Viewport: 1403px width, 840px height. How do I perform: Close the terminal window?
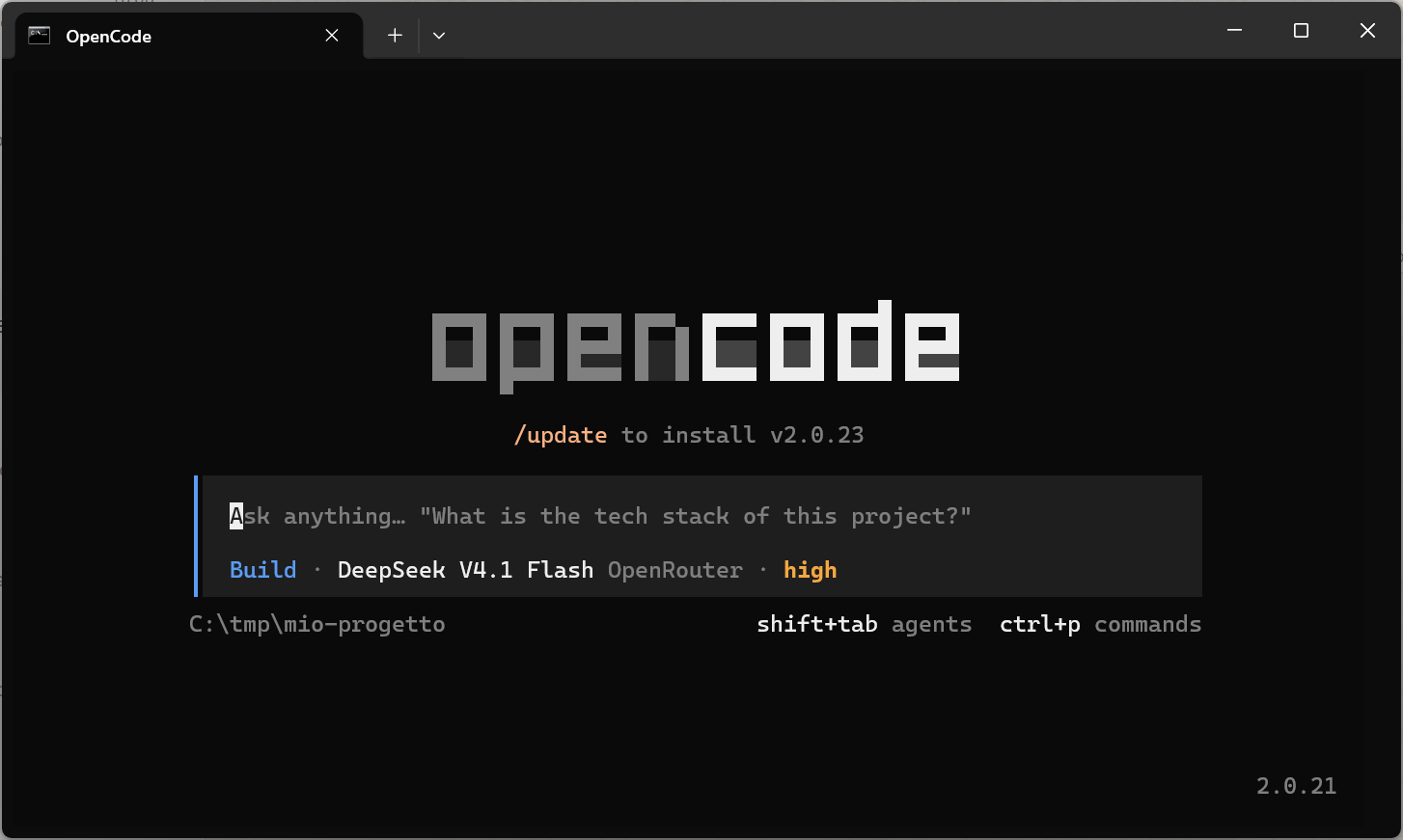tap(1367, 31)
